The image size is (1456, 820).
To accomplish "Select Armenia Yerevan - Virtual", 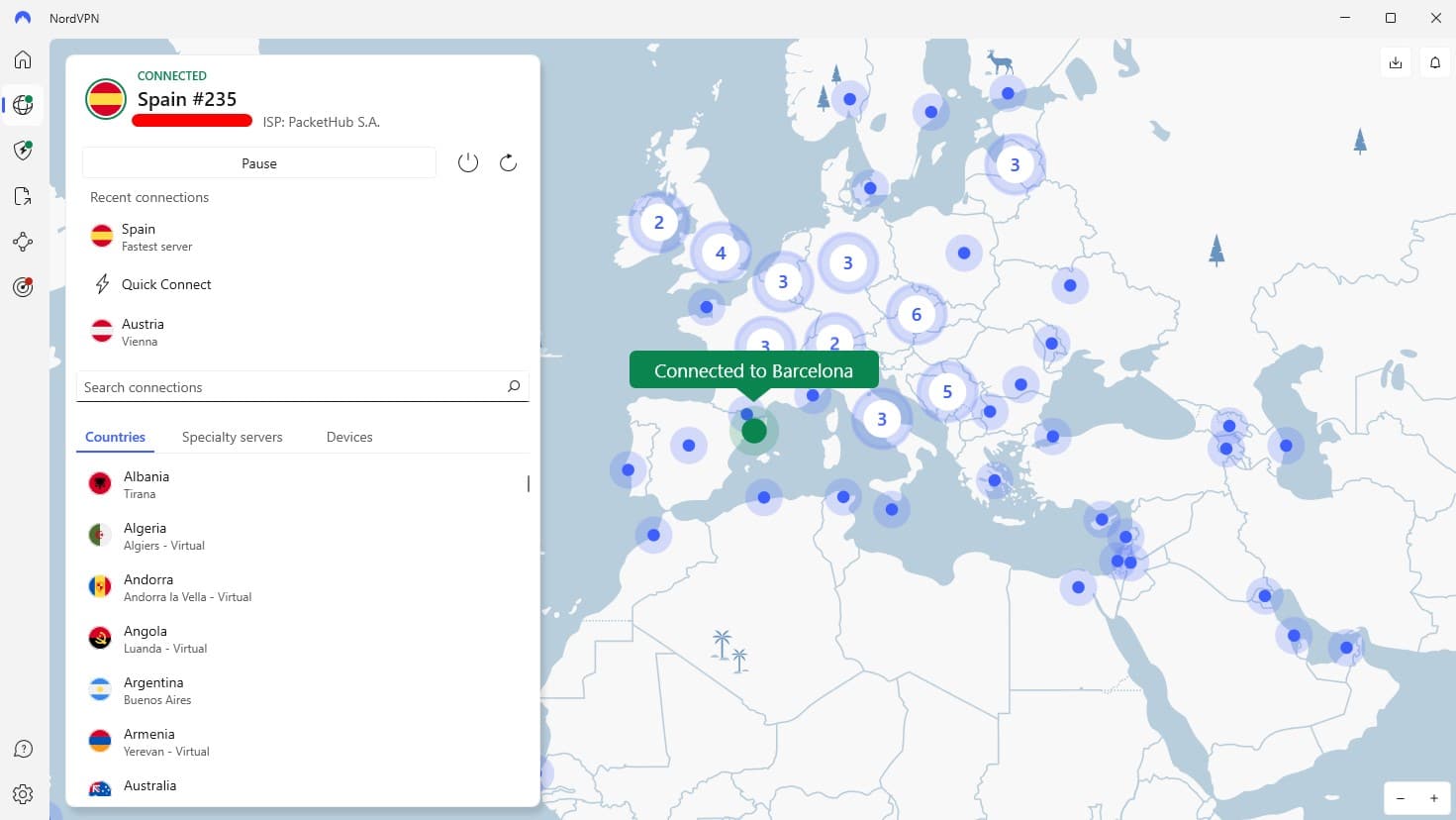I will 303,742.
